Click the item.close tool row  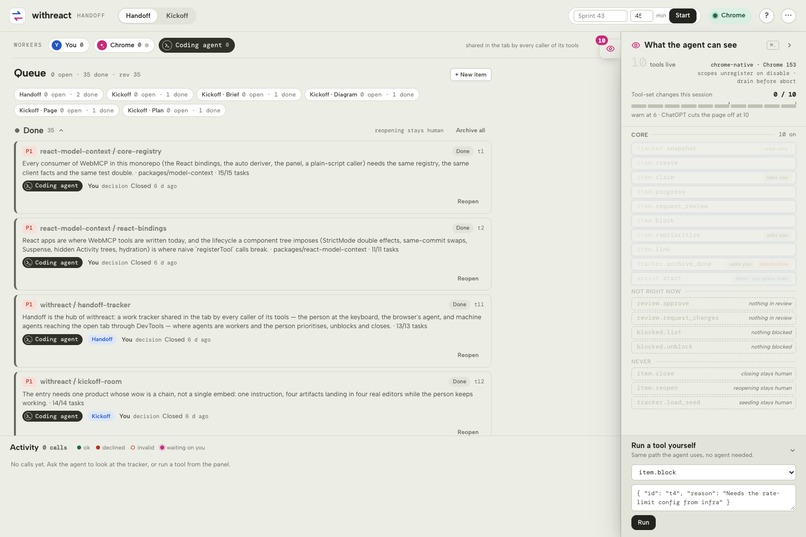tap(713, 374)
